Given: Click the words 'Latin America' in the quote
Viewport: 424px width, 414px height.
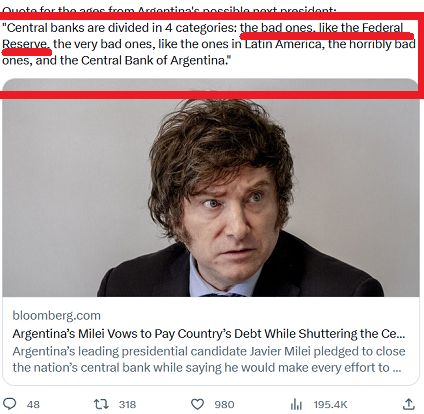Looking at the screenshot, I should tap(283, 44).
